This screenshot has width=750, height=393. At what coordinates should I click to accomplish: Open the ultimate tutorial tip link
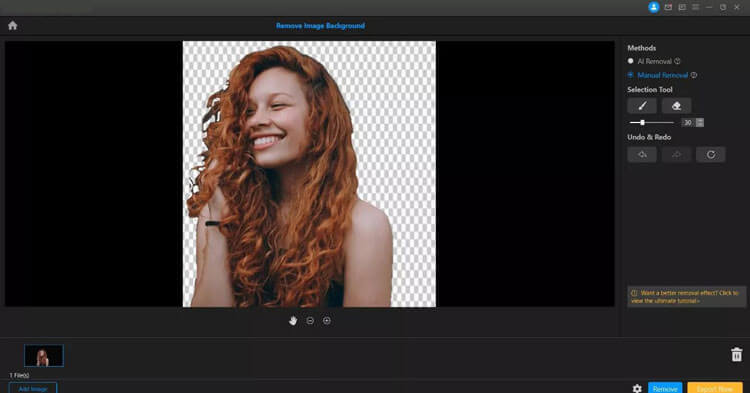click(x=686, y=297)
